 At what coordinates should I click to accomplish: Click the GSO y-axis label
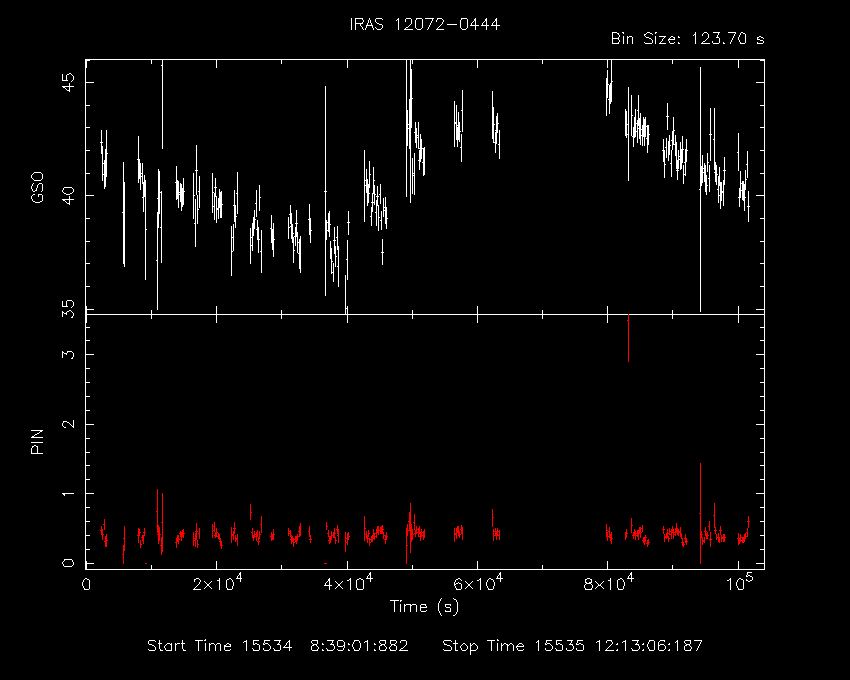click(37, 188)
